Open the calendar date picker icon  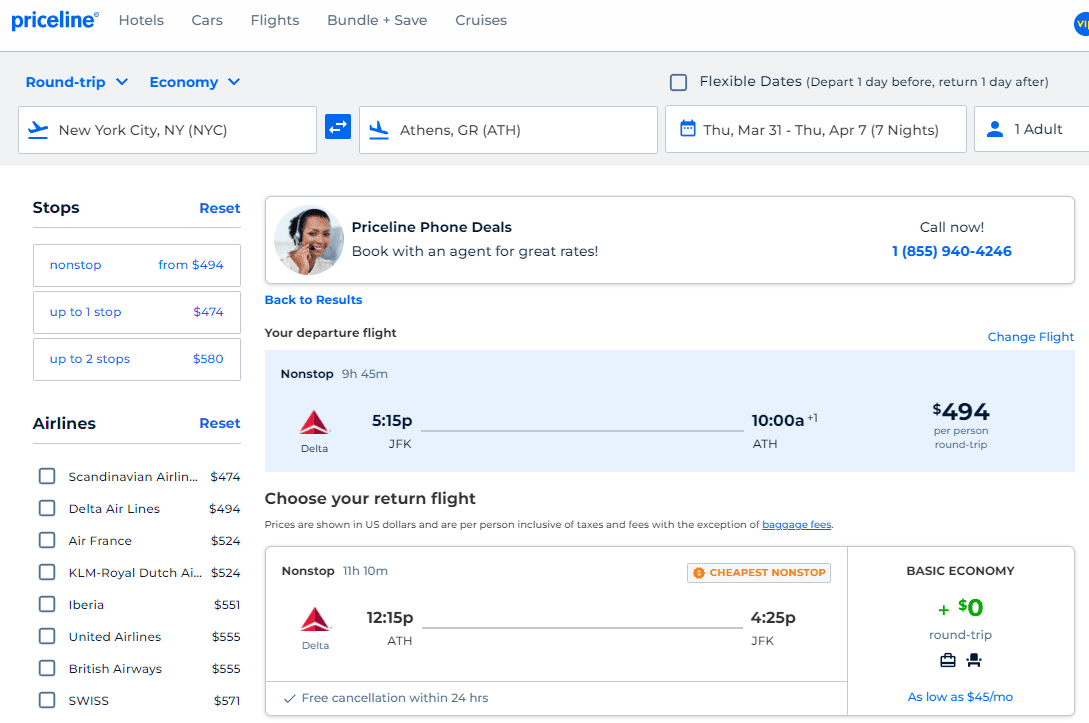(688, 128)
